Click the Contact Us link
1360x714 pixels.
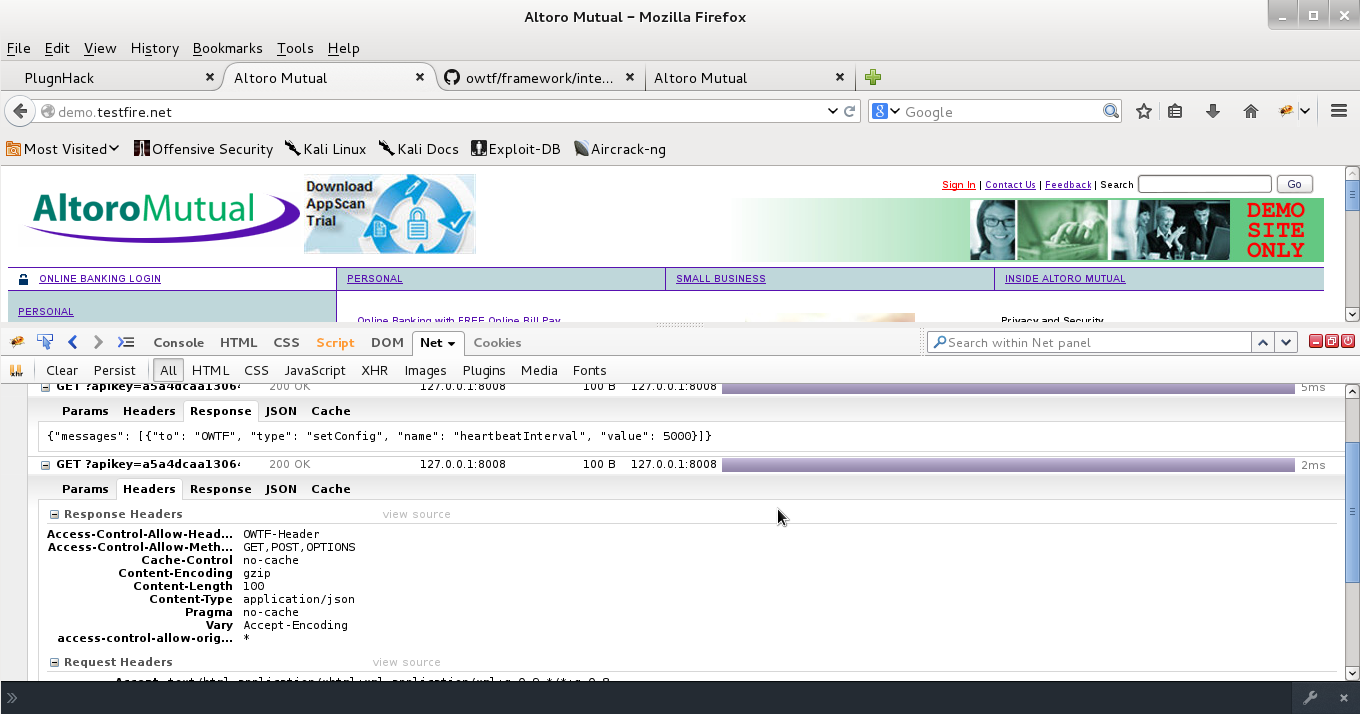tap(1010, 185)
